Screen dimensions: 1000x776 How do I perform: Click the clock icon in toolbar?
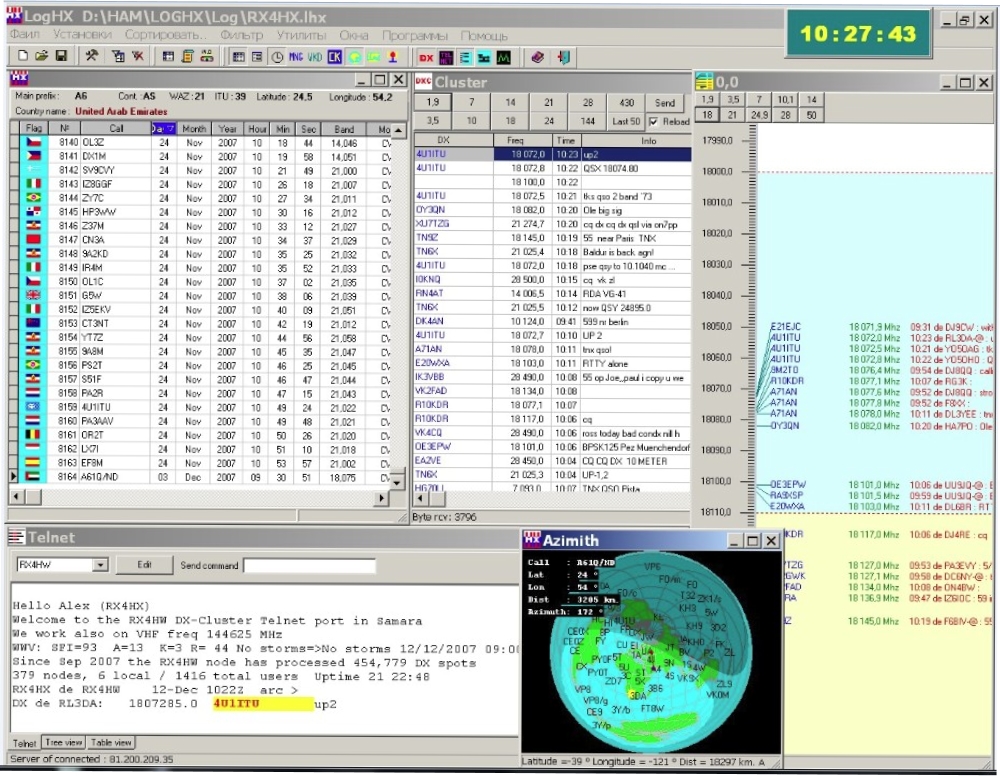click(277, 57)
